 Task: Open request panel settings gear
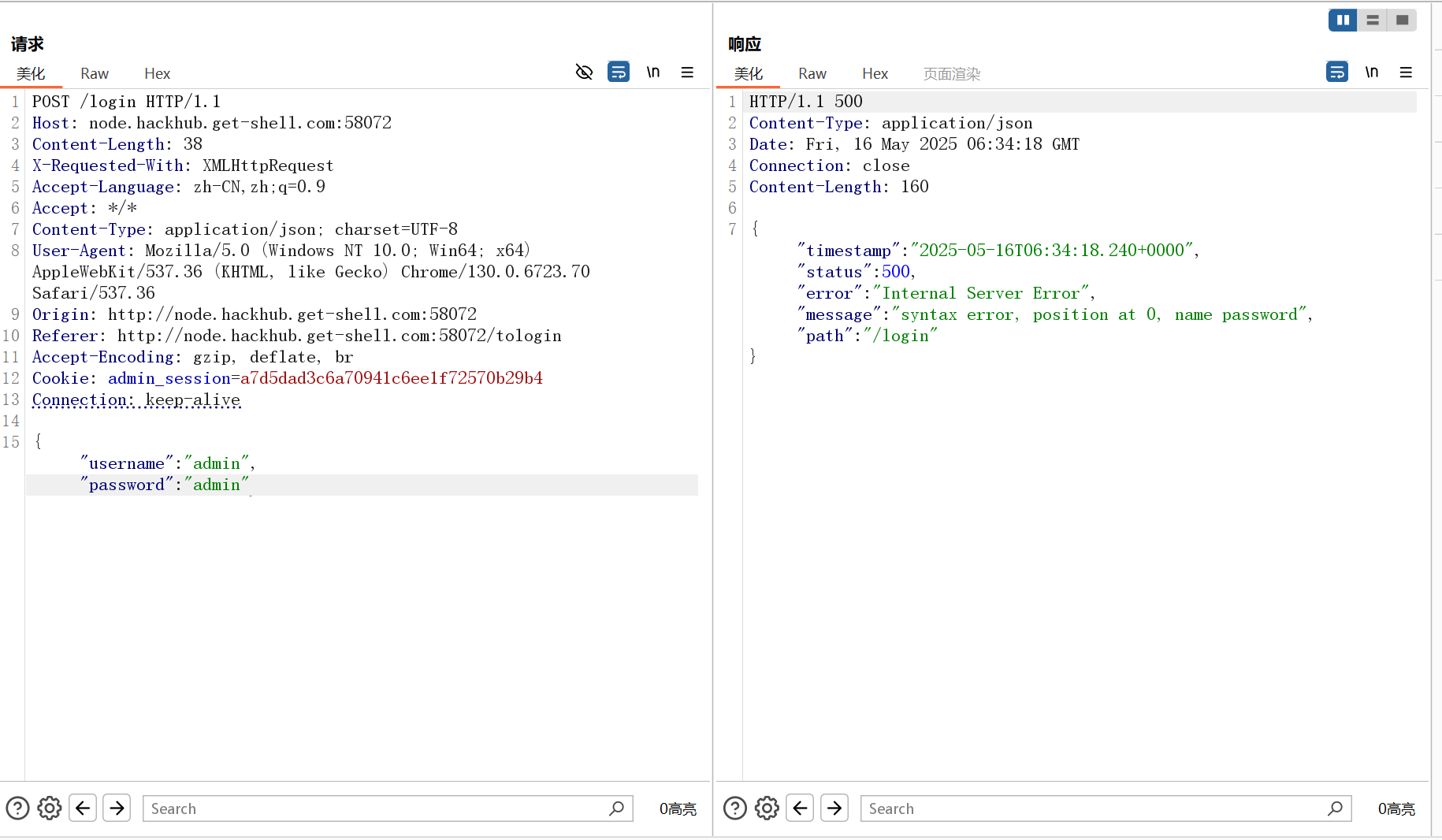pos(49,808)
